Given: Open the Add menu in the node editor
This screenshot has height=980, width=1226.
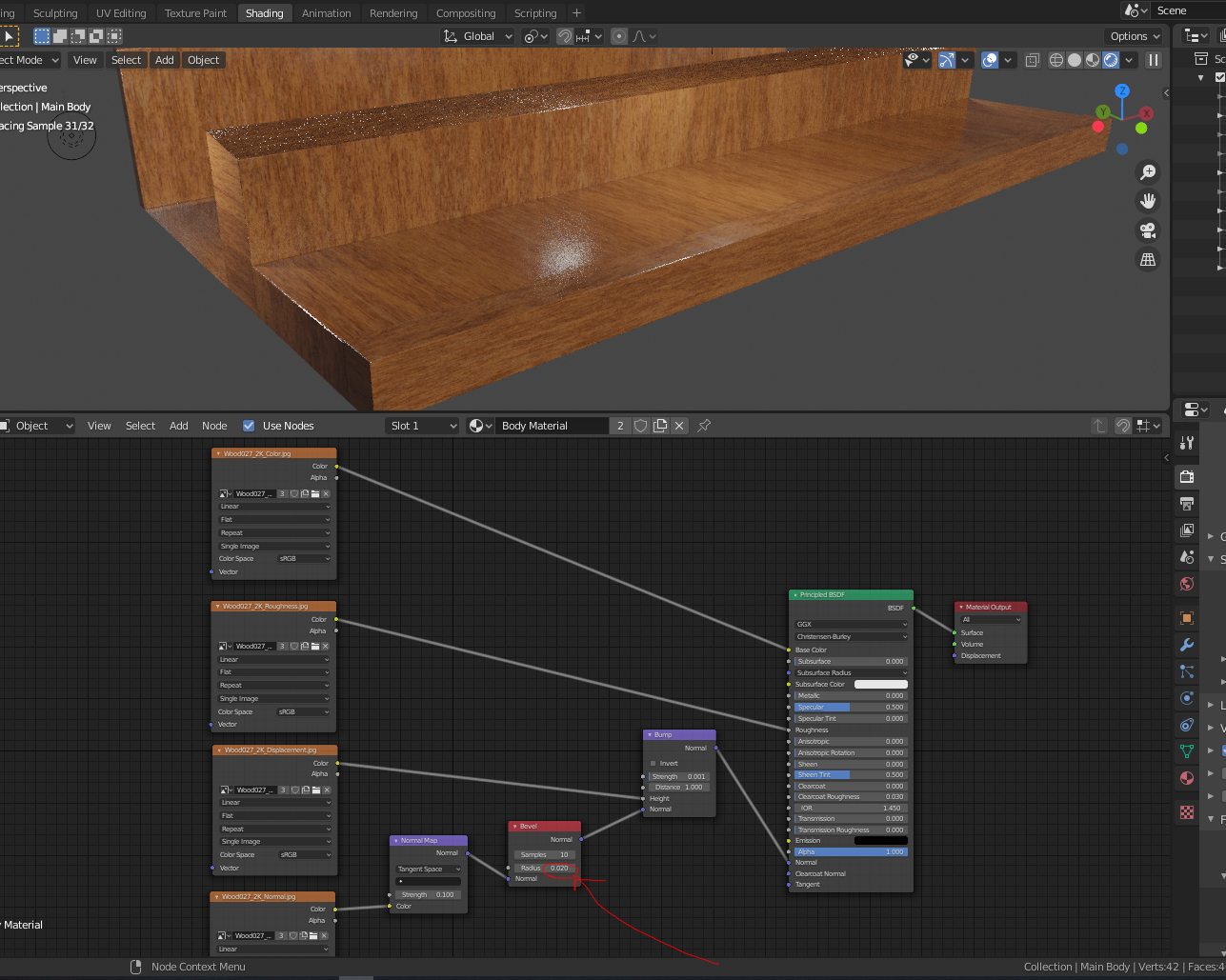Looking at the screenshot, I should click(179, 426).
